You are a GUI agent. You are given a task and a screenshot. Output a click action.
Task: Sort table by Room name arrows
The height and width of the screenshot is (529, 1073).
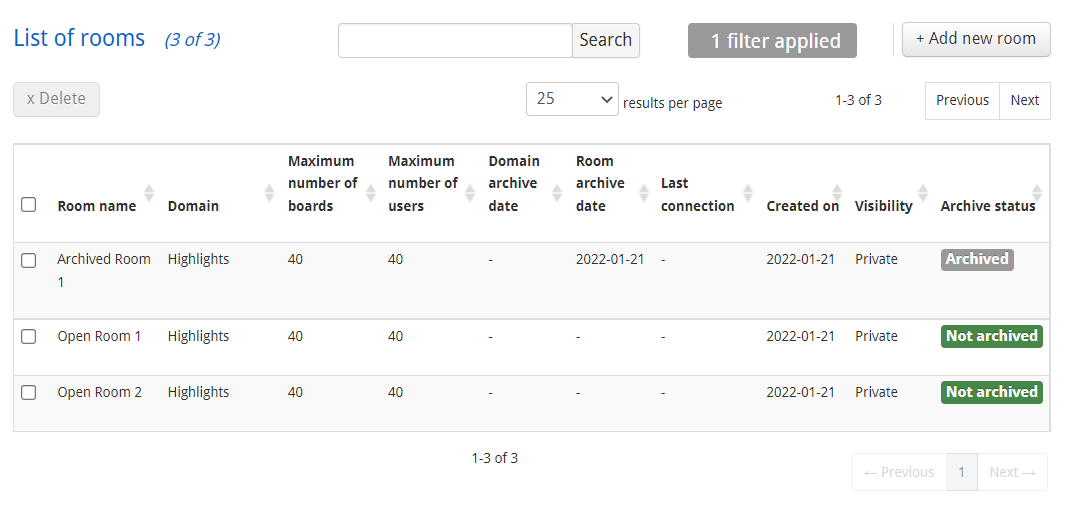[x=148, y=194]
